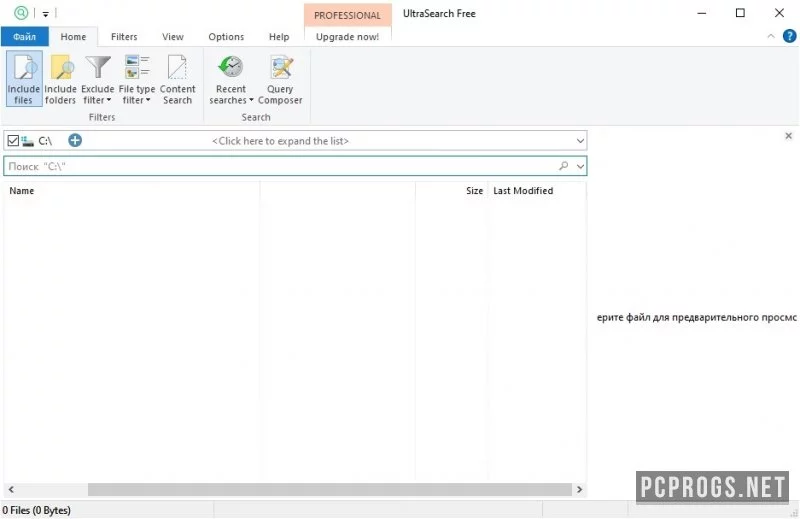Click the Upgrade now! tab

pos(347,37)
